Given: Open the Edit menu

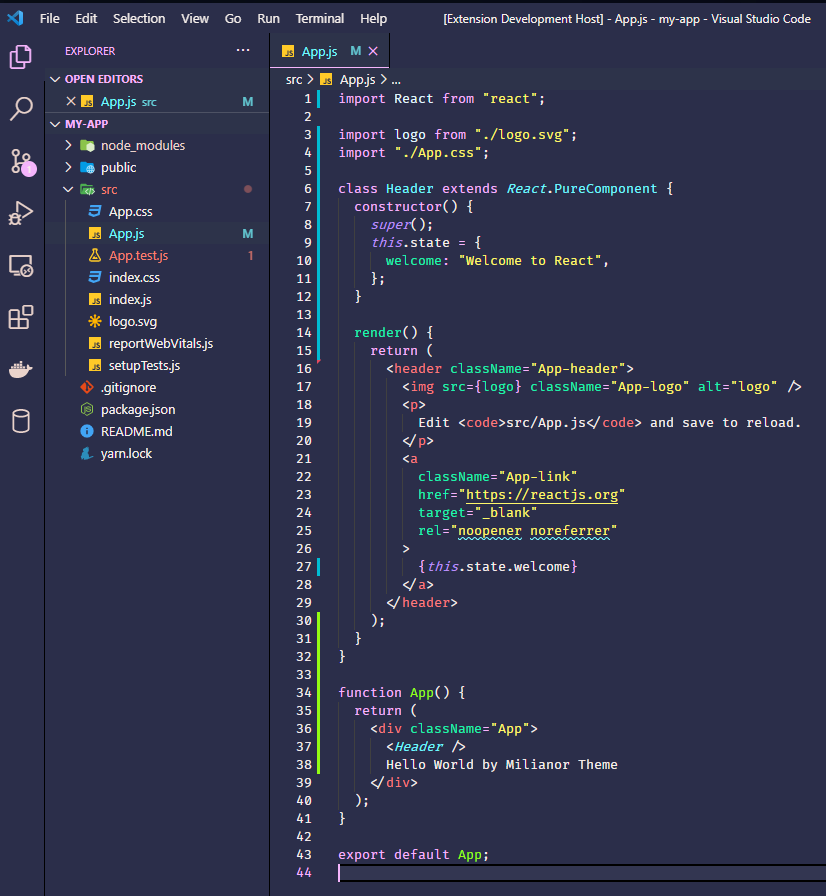Looking at the screenshot, I should [86, 18].
